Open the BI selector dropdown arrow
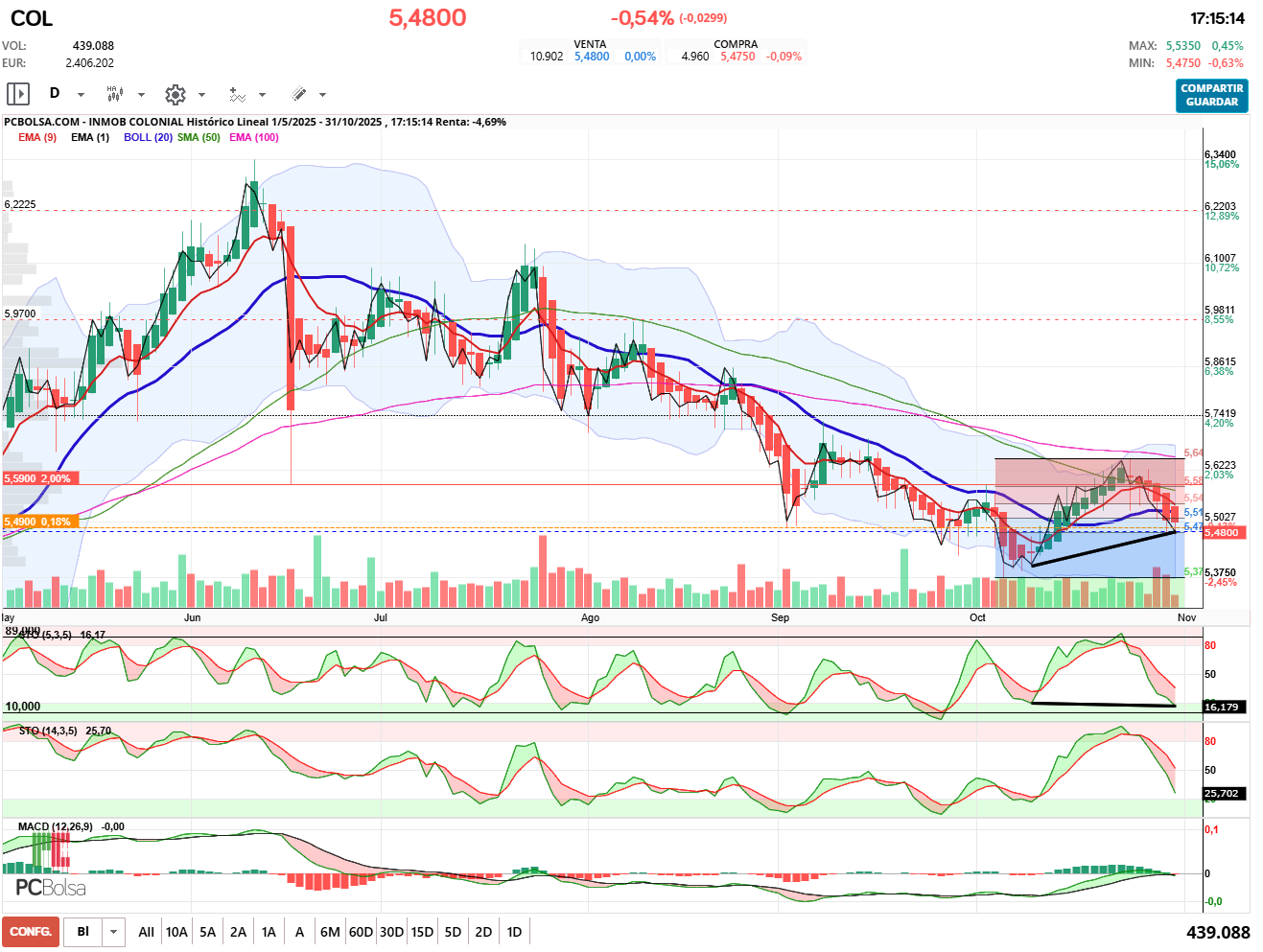1263x952 pixels. coord(114,932)
